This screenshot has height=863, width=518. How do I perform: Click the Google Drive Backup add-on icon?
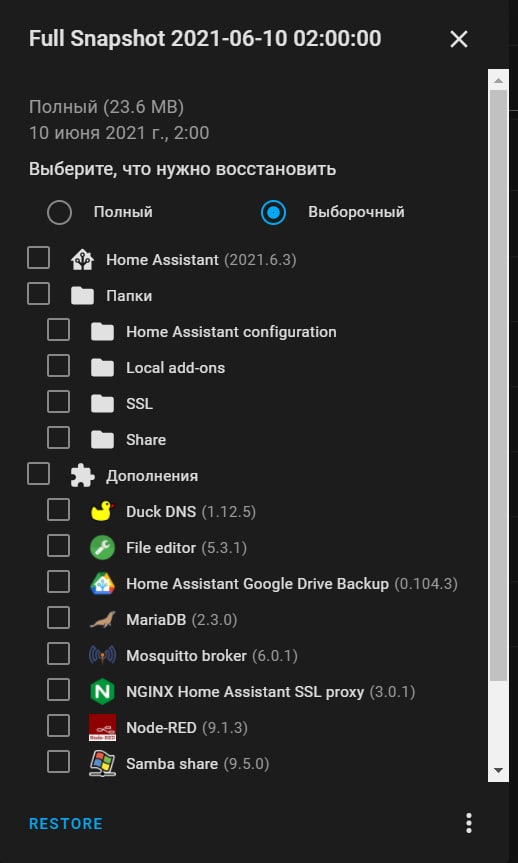pyautogui.click(x=102, y=583)
